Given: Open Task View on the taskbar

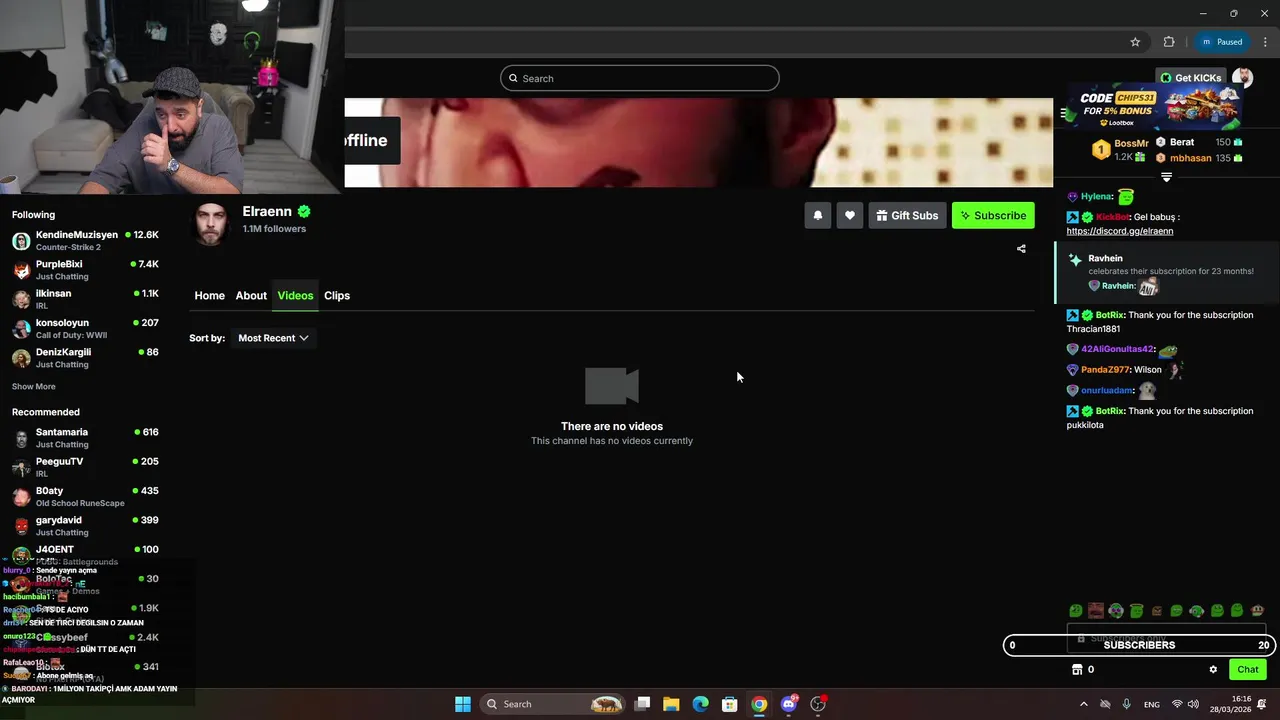Looking at the screenshot, I should 643,704.
